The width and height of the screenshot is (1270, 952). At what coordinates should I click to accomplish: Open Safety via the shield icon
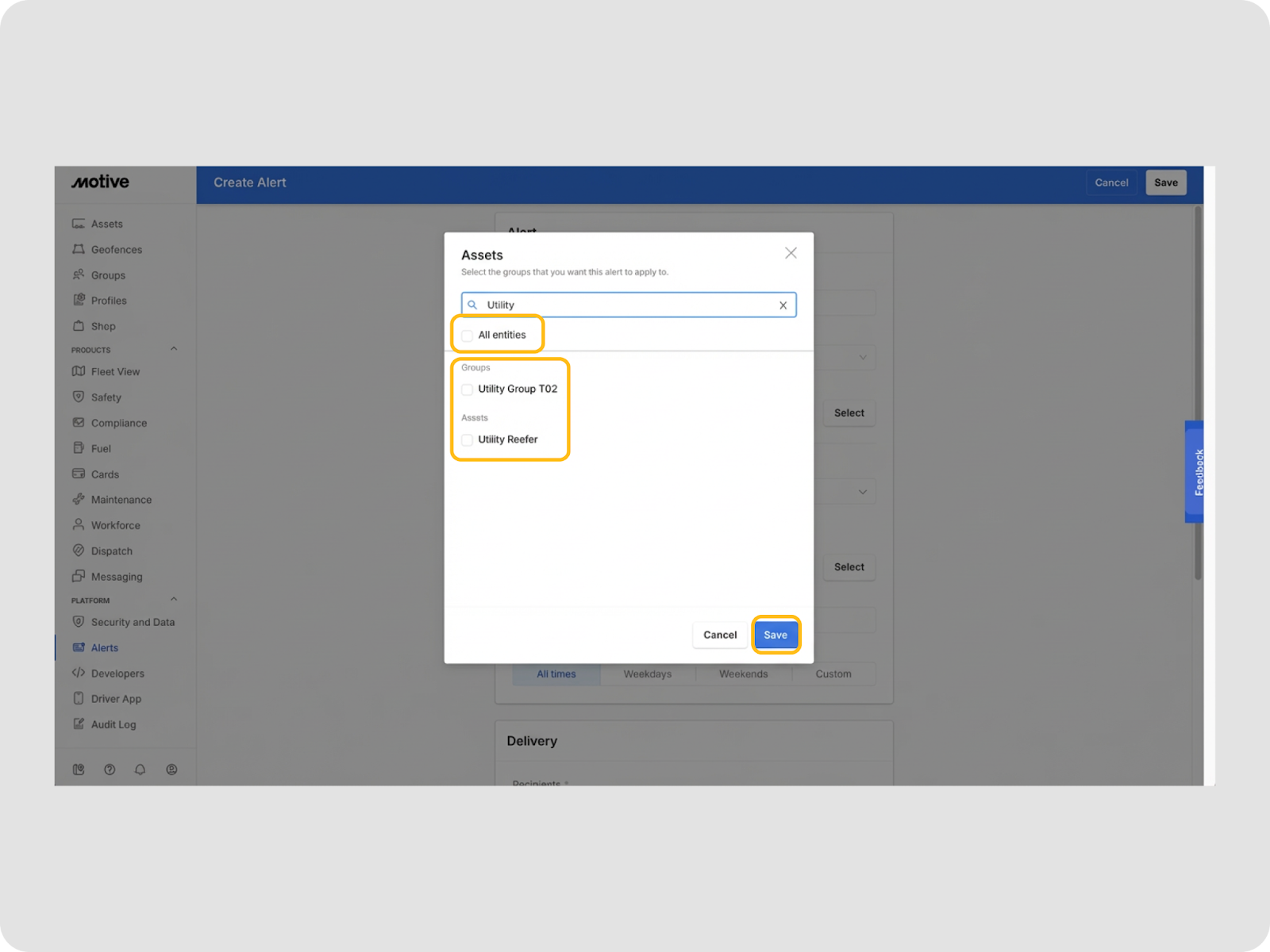79,397
